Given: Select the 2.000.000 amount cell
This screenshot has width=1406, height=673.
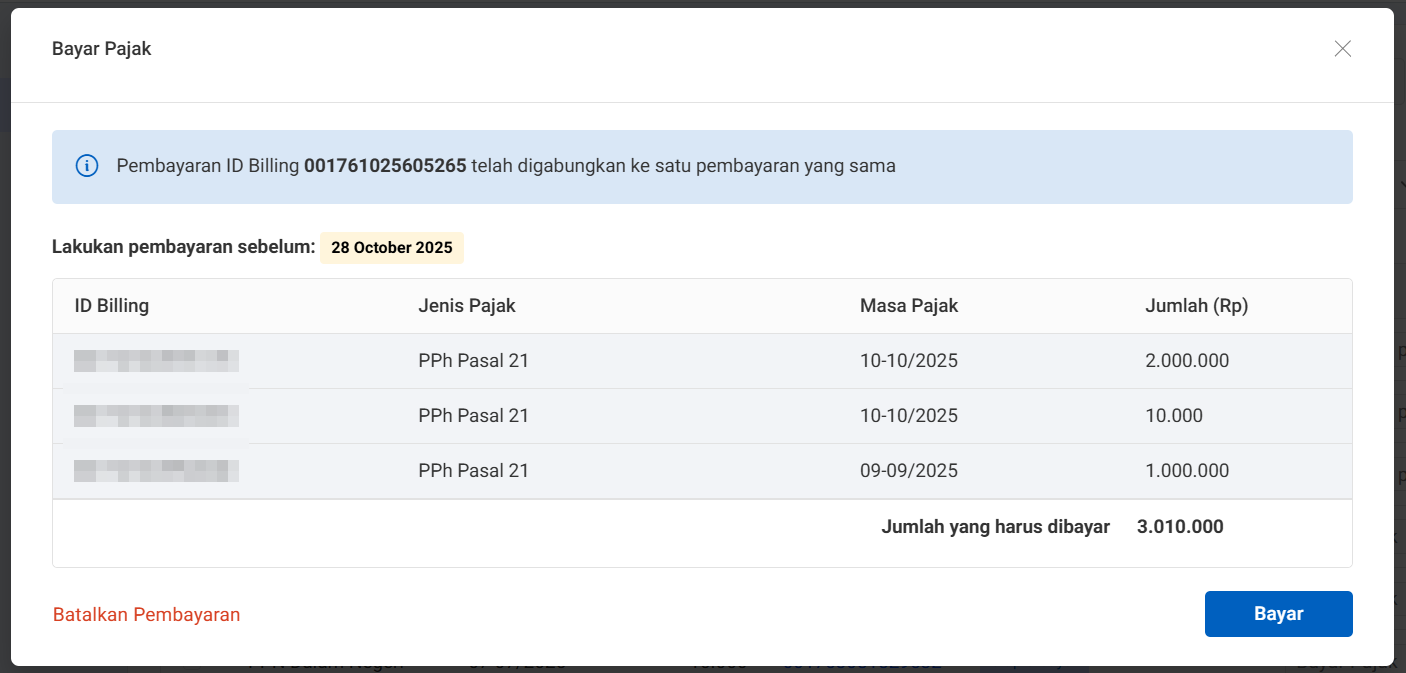Looking at the screenshot, I should pos(1187,361).
